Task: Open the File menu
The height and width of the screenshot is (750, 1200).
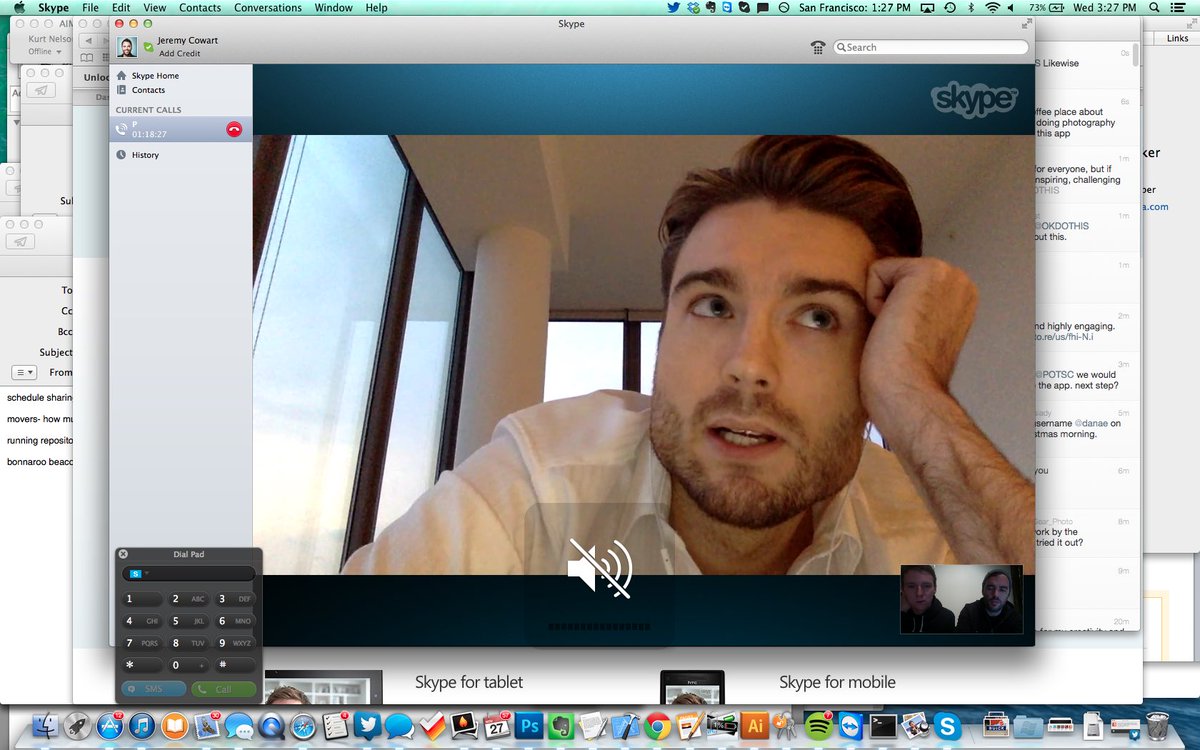Action: tap(90, 8)
